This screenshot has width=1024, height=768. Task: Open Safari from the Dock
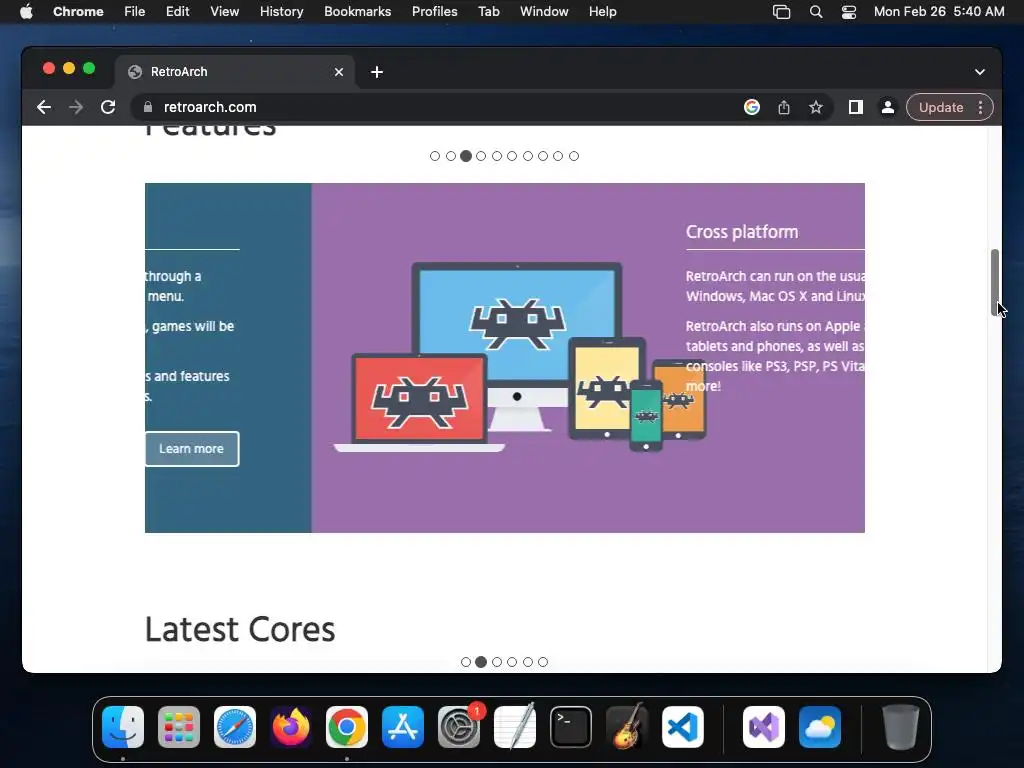(235, 727)
